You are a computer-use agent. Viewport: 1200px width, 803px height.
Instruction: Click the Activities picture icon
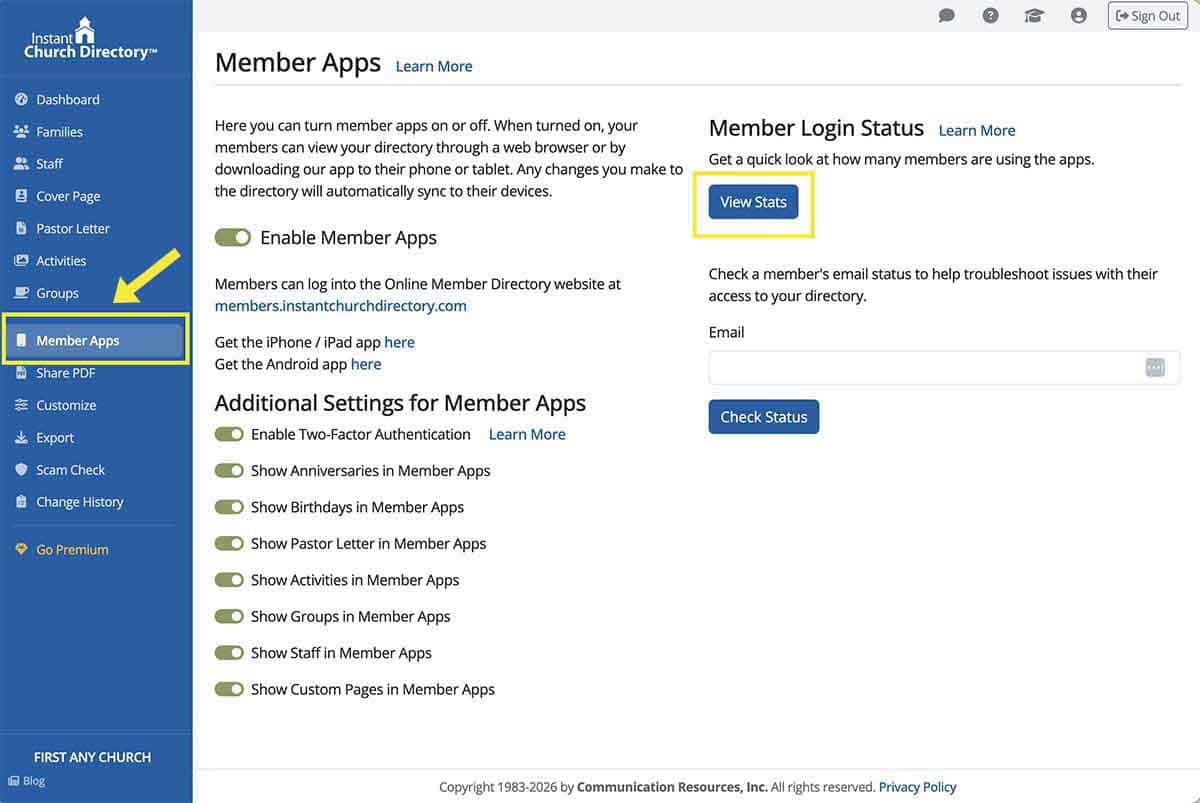[x=21, y=260]
